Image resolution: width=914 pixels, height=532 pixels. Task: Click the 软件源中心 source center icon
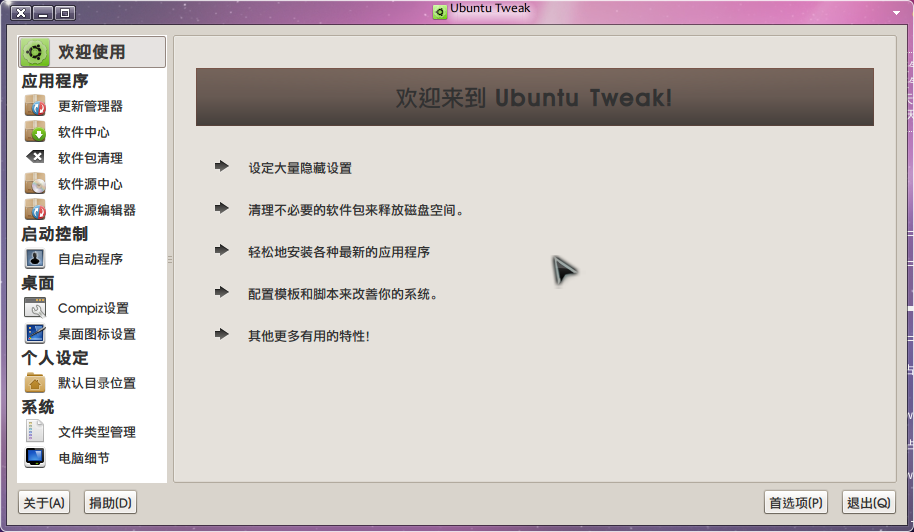click(35, 184)
